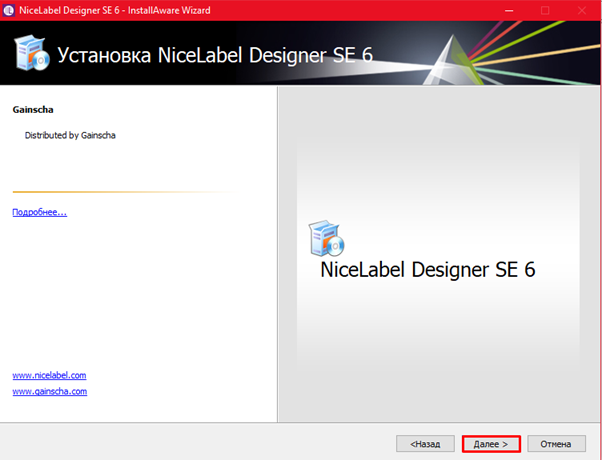Screen dimensions: 602x460
Task: Open the www.nicelabel.com link
Action: click(49, 375)
